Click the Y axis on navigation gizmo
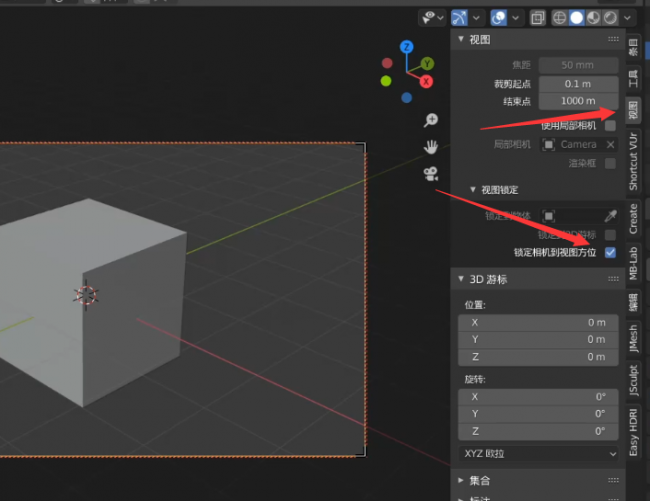This screenshot has height=501, width=650. tap(427, 64)
